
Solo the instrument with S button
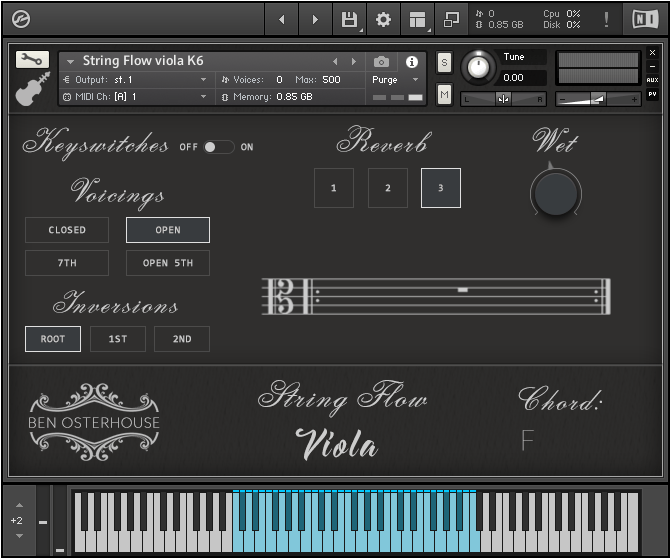pyautogui.click(x=444, y=63)
